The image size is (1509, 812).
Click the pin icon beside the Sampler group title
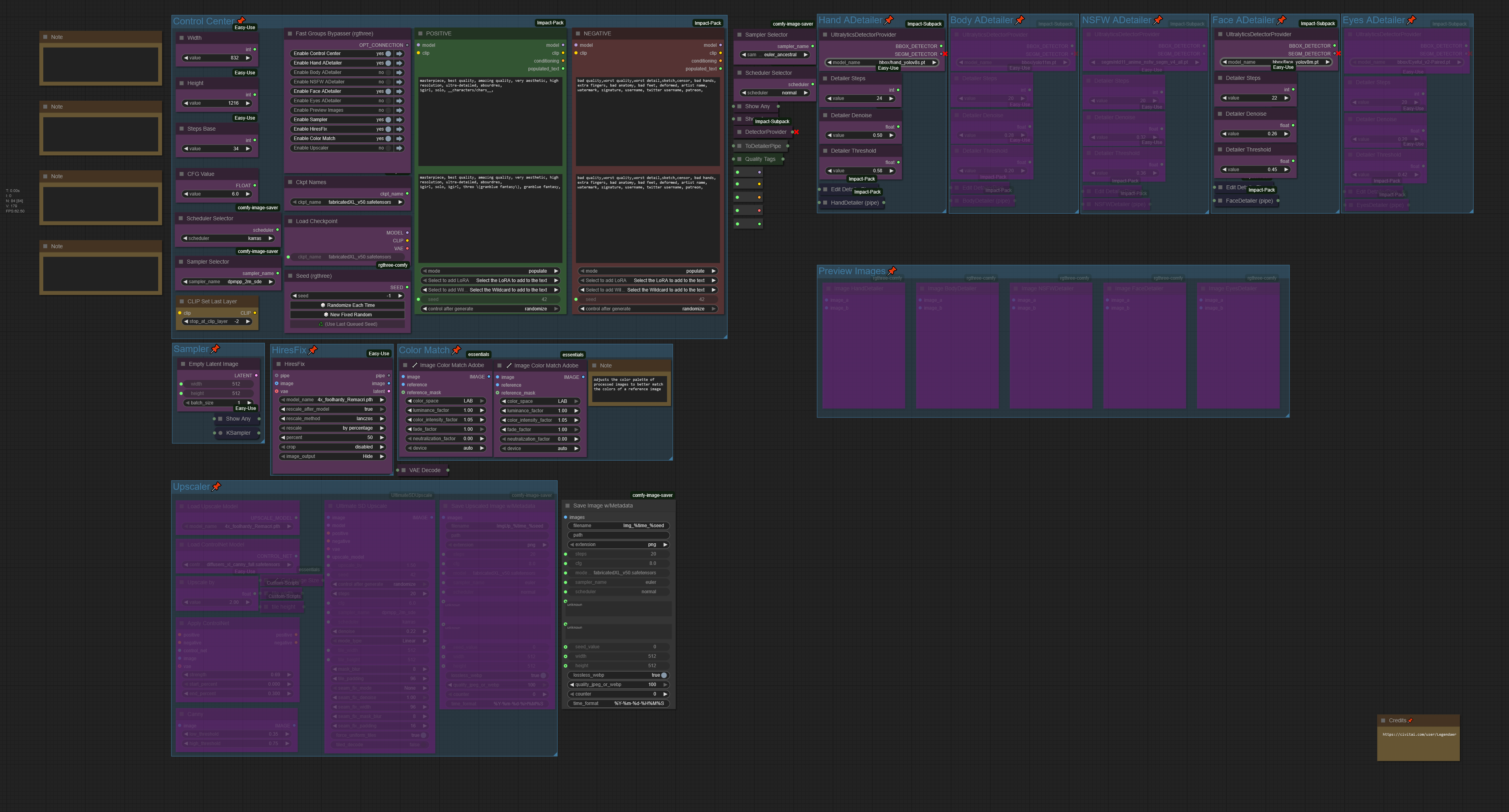click(215, 349)
